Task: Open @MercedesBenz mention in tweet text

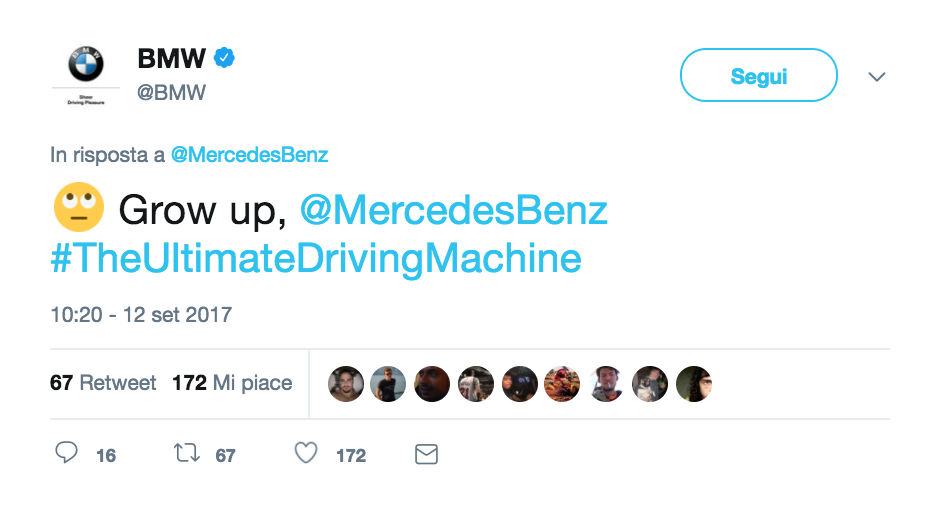Action: pyautogui.click(x=453, y=210)
